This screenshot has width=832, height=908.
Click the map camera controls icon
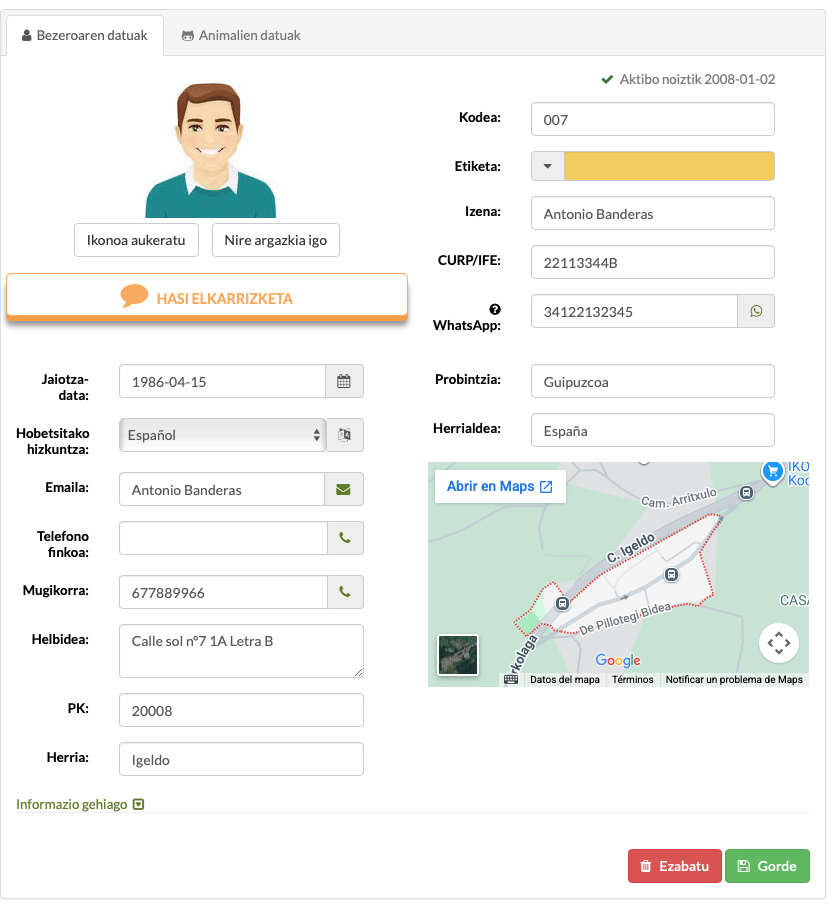[x=778, y=643]
